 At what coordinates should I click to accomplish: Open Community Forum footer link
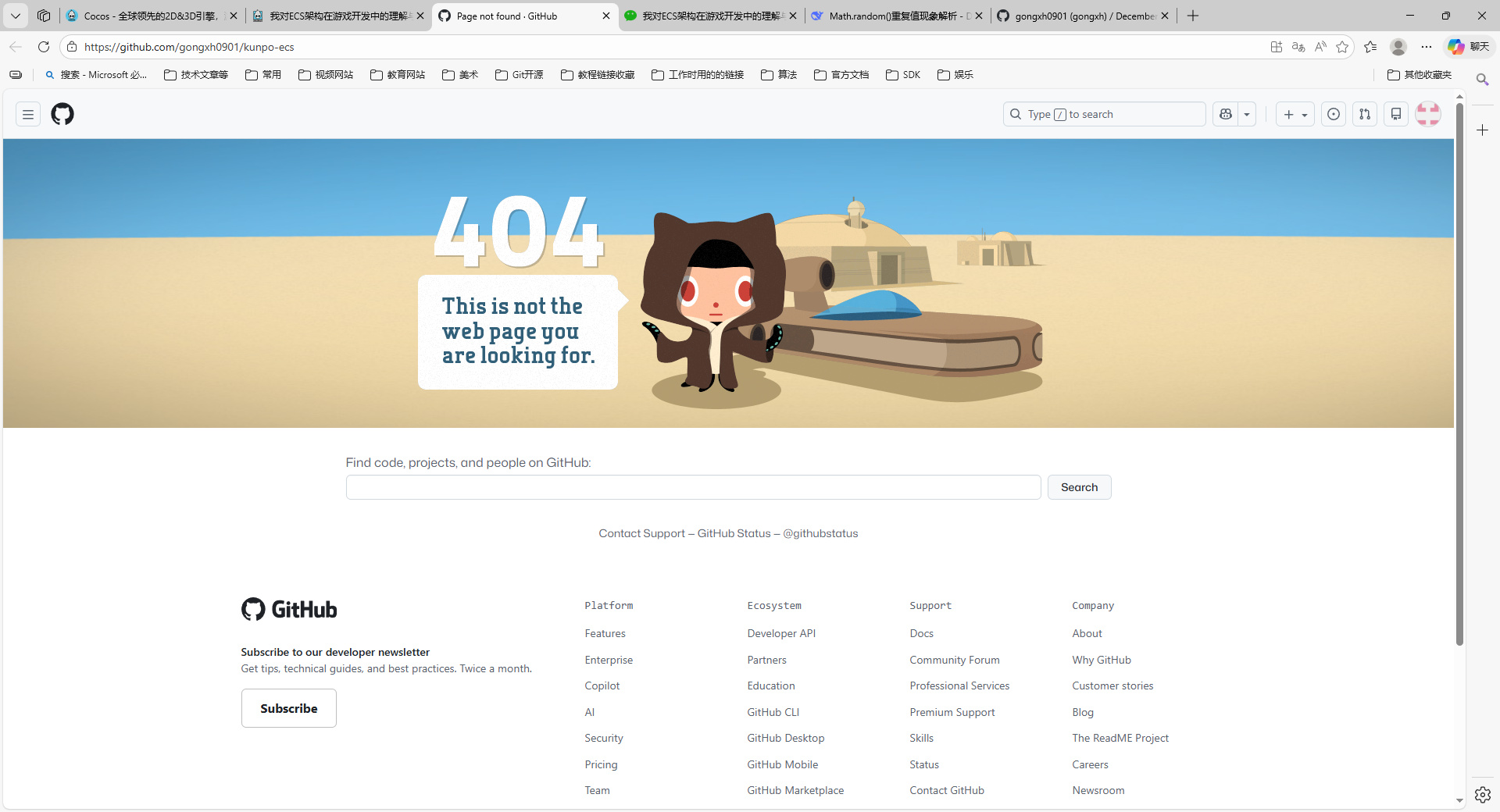(954, 661)
